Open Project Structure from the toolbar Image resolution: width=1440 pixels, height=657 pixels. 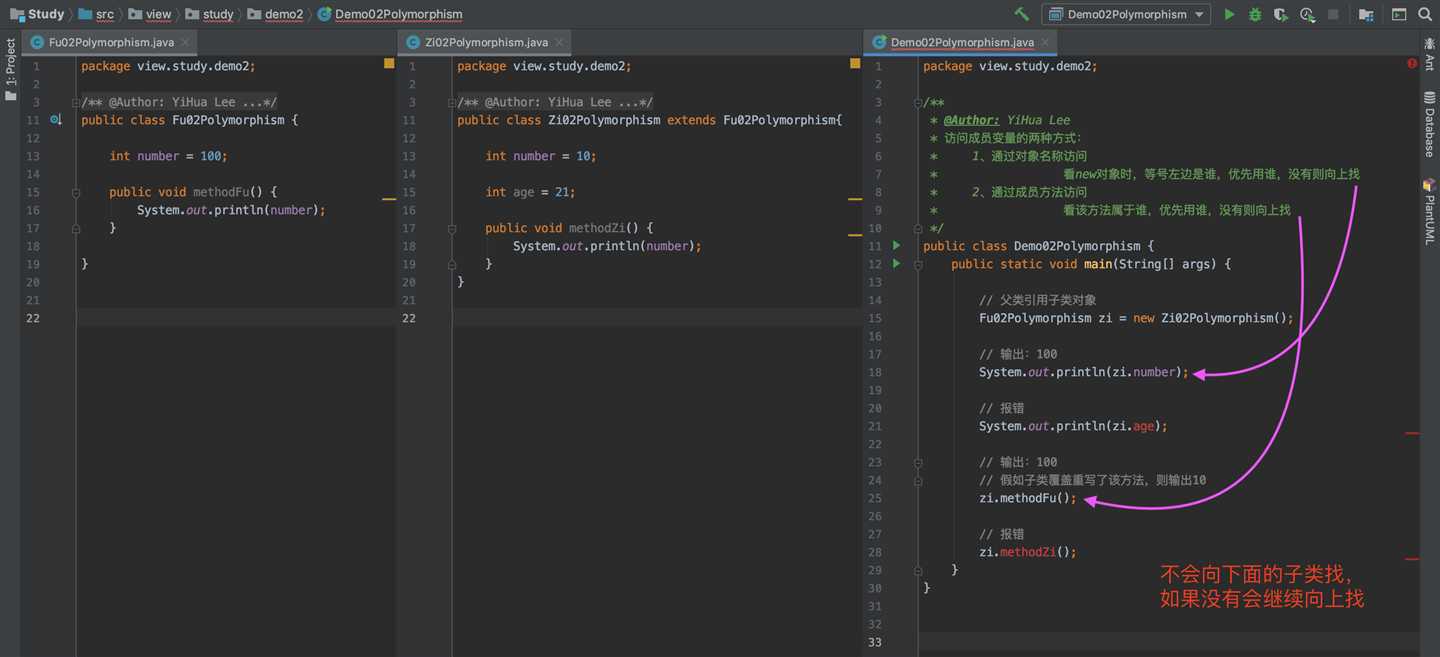point(1366,14)
